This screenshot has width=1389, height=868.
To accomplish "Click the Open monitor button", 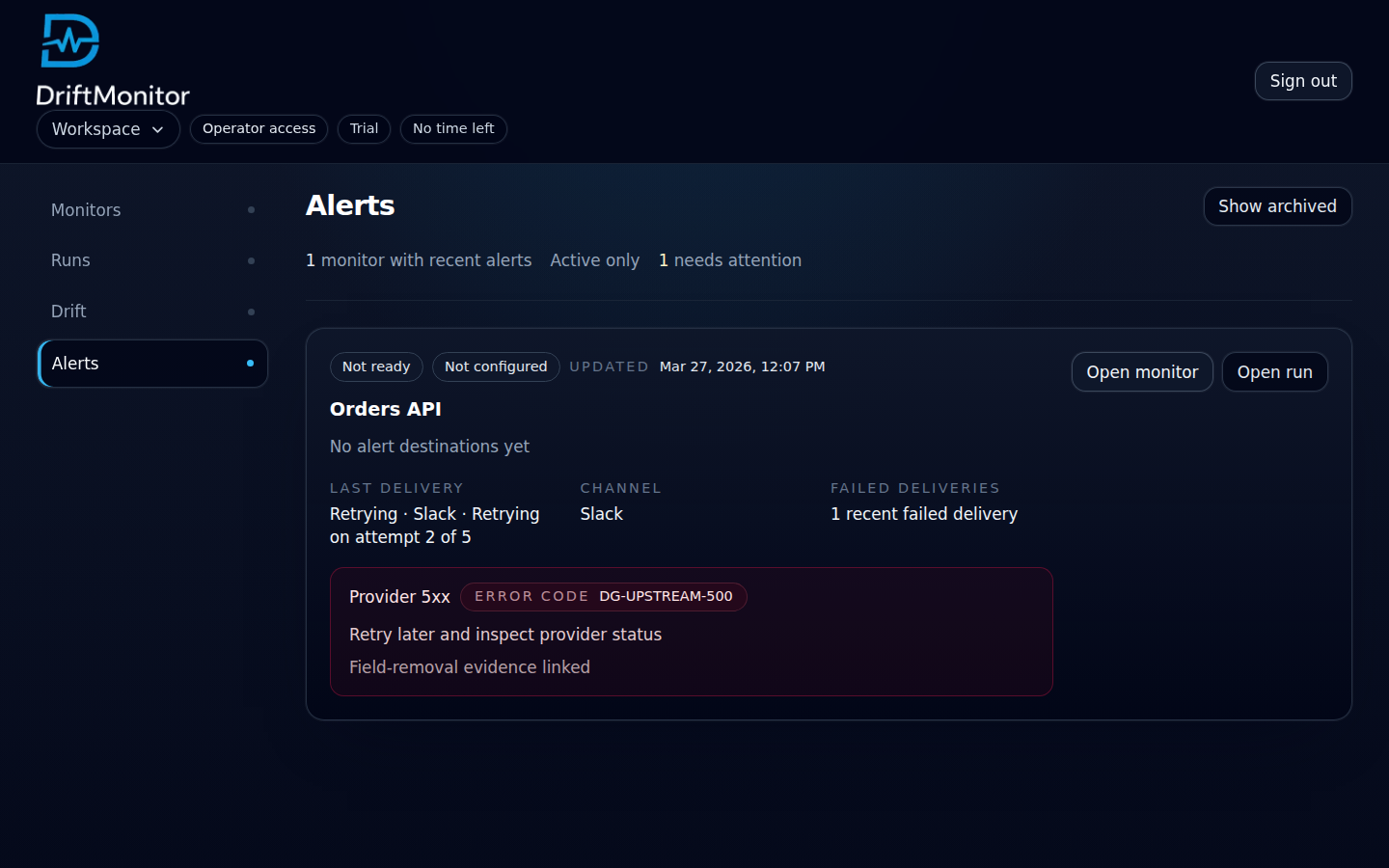I will pos(1142,371).
